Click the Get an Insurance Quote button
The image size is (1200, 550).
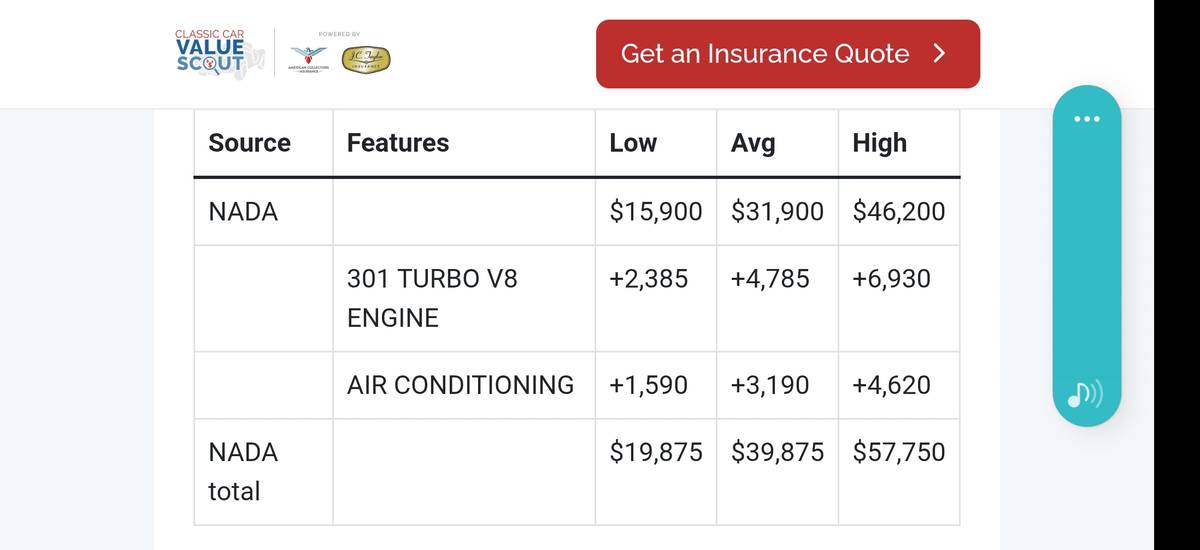pos(788,54)
